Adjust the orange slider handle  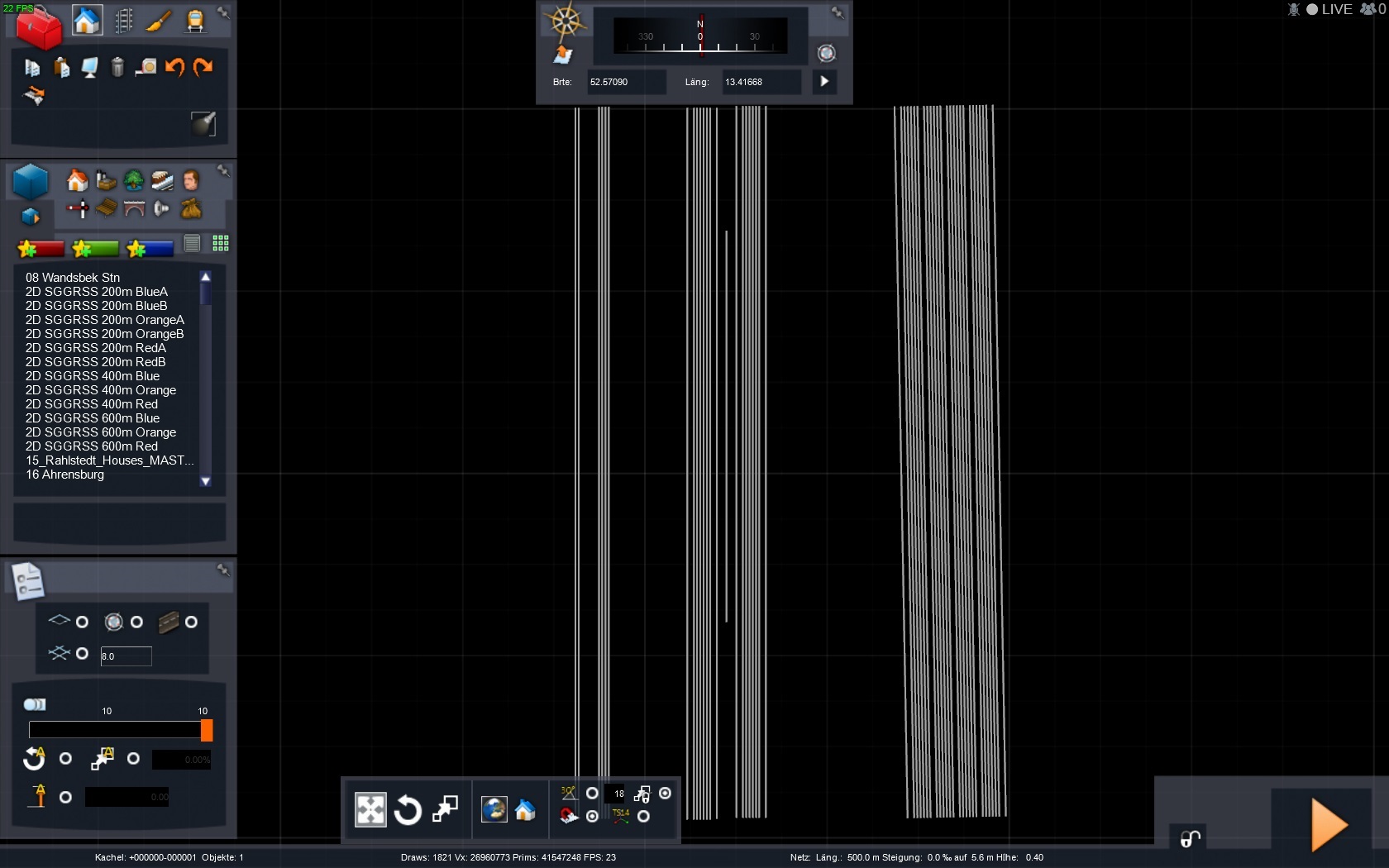click(207, 730)
